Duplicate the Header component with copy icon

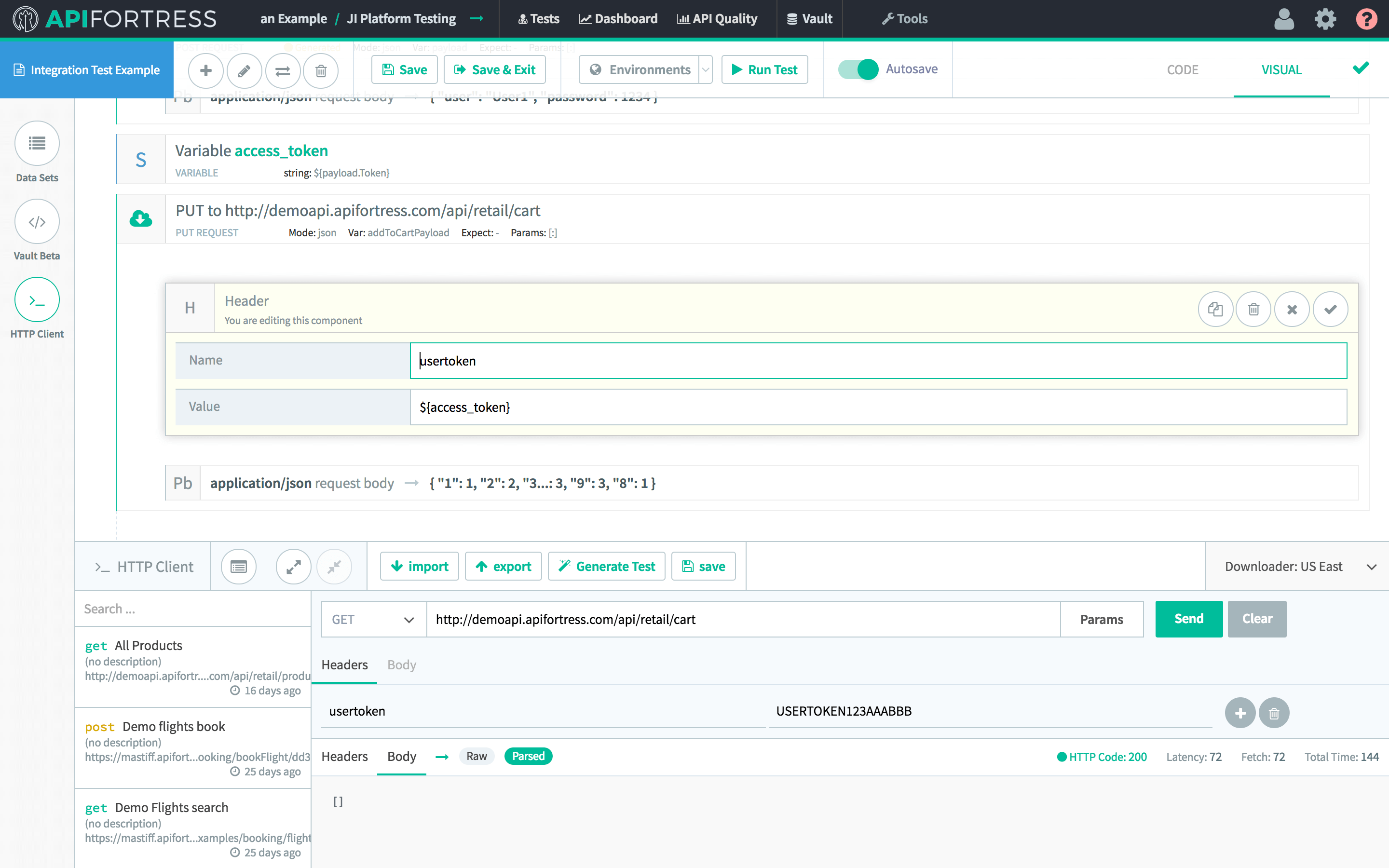tap(1215, 310)
